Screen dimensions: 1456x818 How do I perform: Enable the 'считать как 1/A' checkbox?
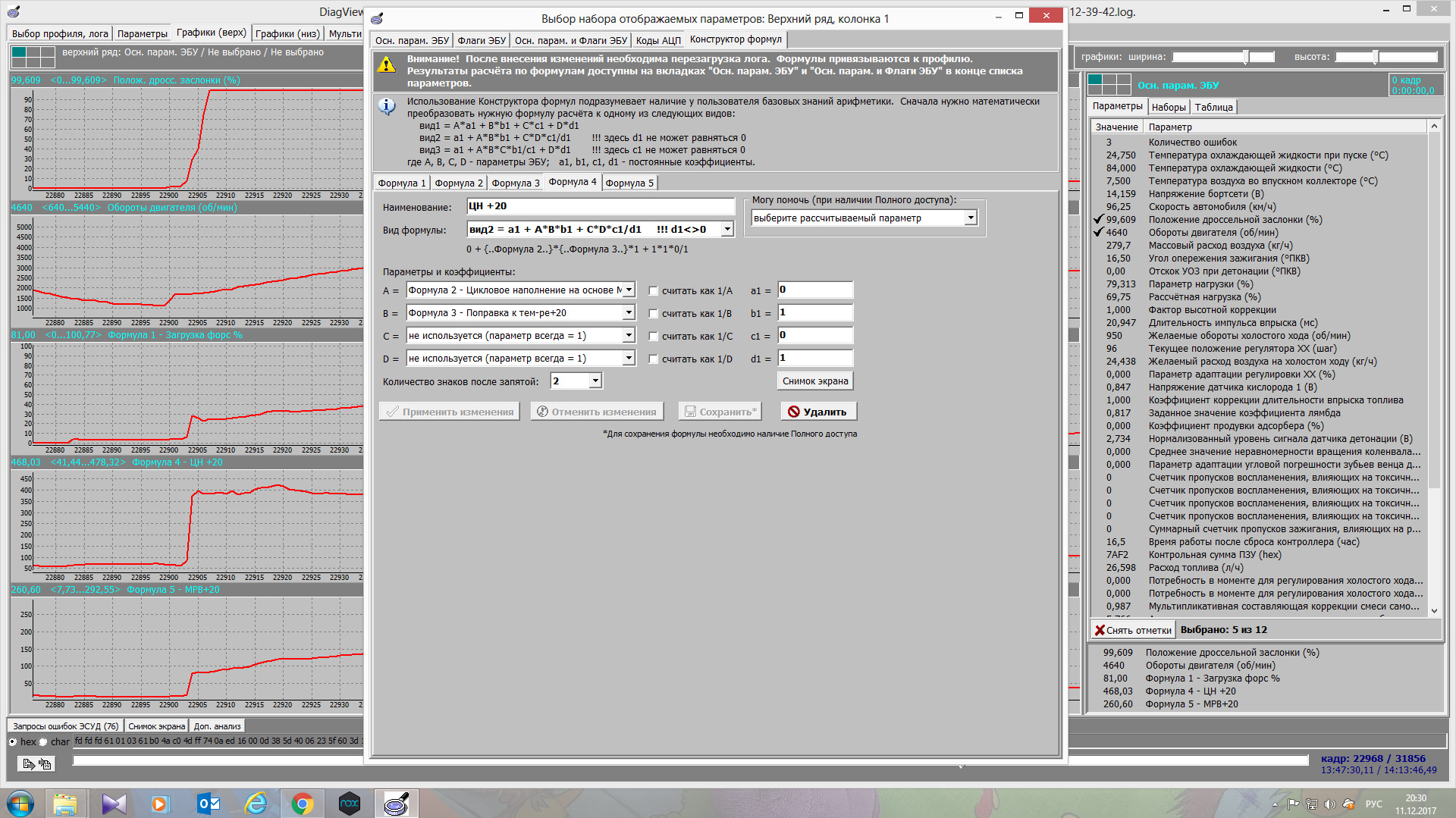click(x=653, y=290)
